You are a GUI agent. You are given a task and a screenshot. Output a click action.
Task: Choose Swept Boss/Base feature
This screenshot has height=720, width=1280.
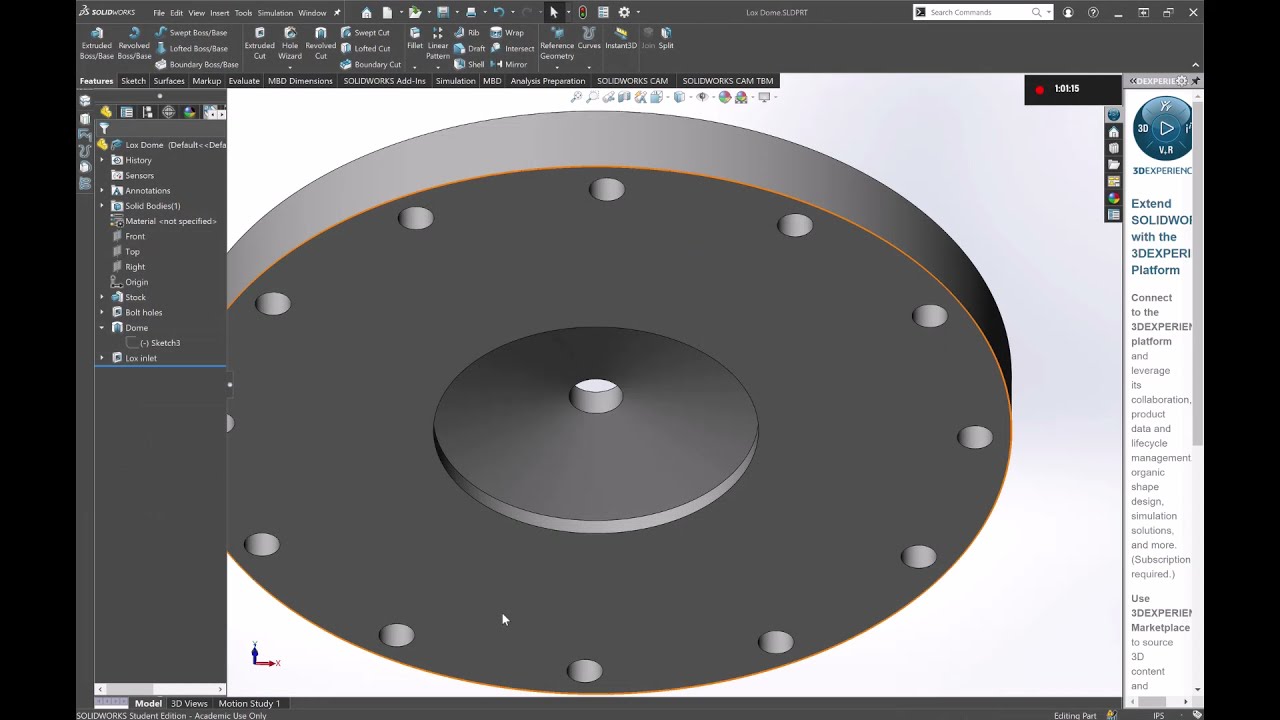tap(190, 32)
